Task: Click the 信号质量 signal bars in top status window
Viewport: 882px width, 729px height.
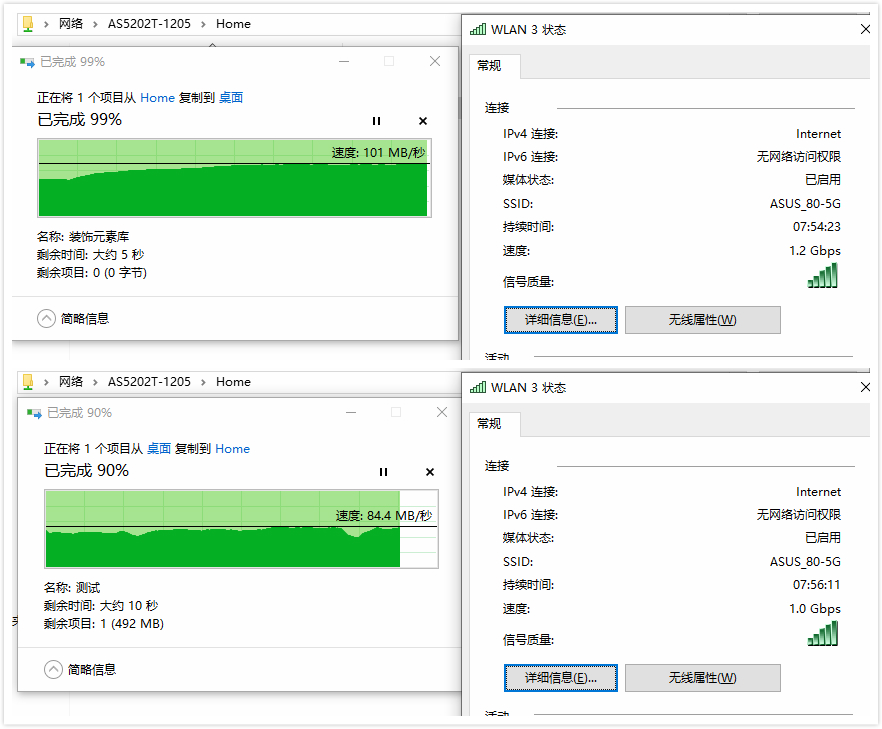Action: 822,276
